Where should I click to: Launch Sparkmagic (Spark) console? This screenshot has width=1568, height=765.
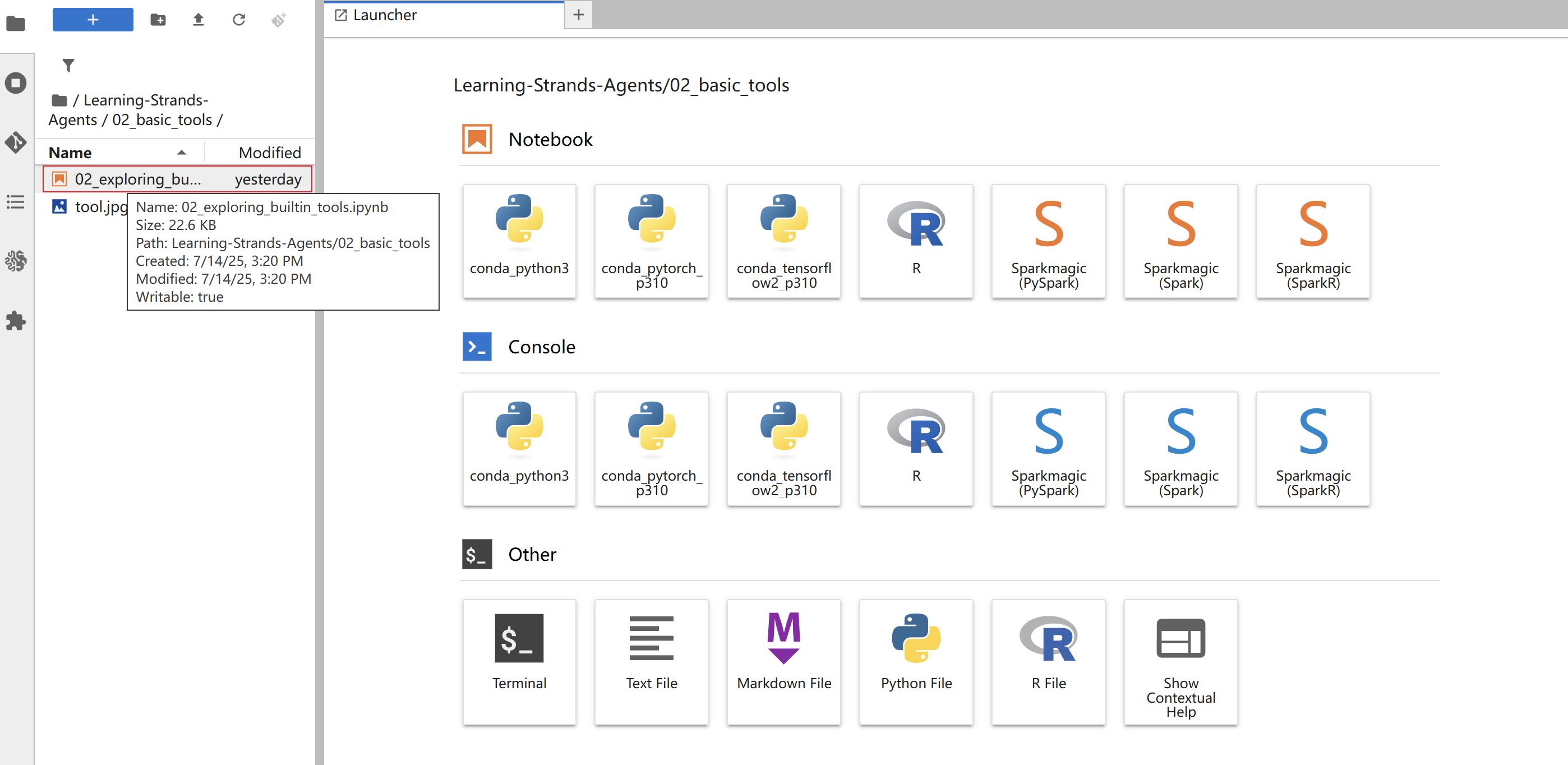(1181, 449)
